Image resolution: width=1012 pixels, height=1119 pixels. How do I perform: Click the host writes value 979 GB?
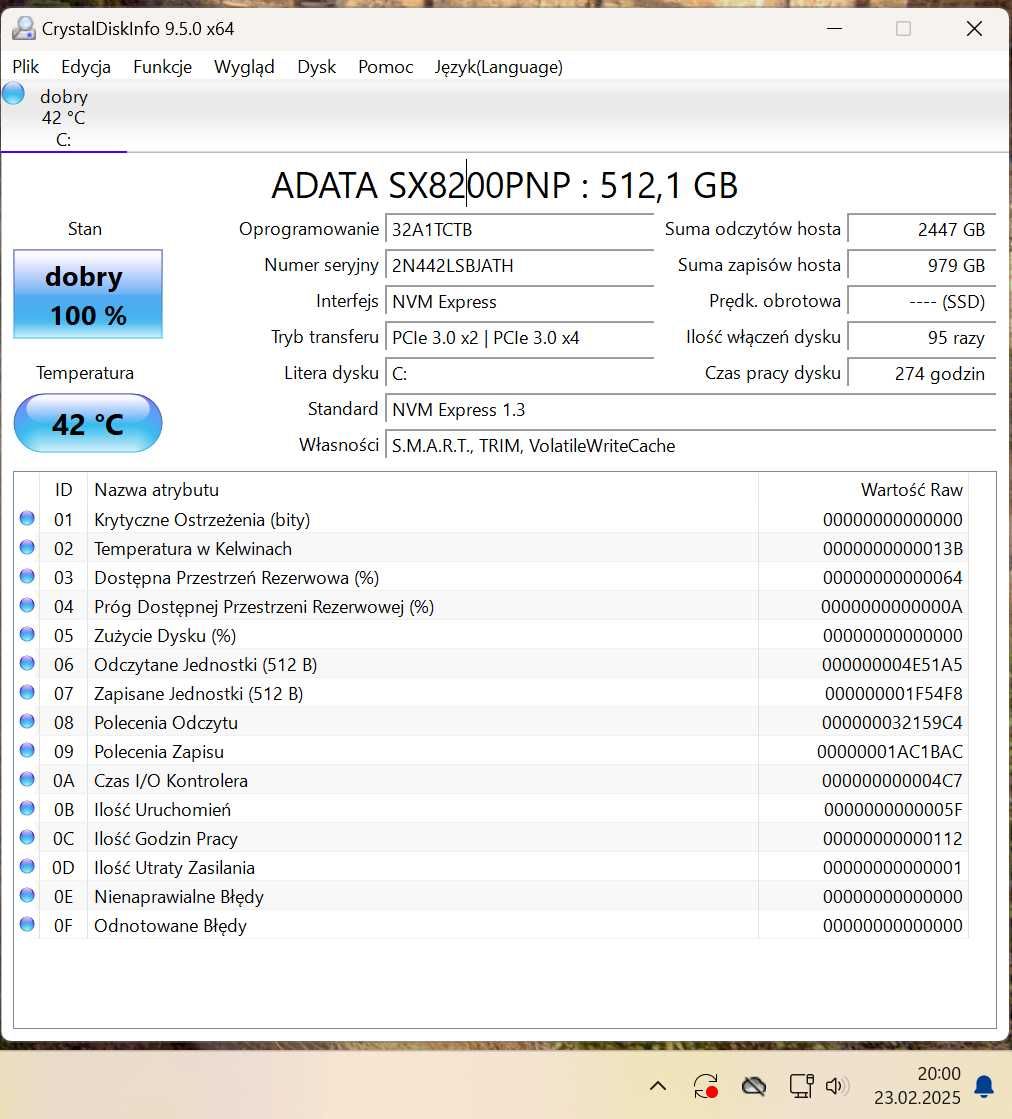click(921, 265)
